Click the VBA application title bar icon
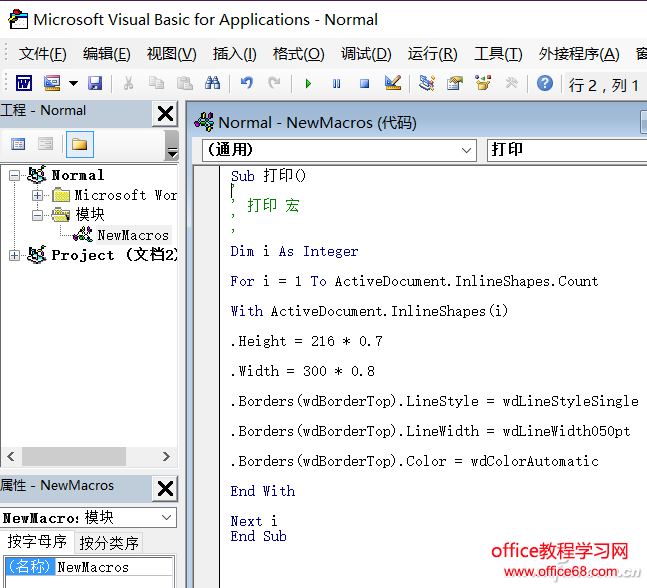Image resolution: width=647 pixels, height=588 pixels. click(18, 19)
